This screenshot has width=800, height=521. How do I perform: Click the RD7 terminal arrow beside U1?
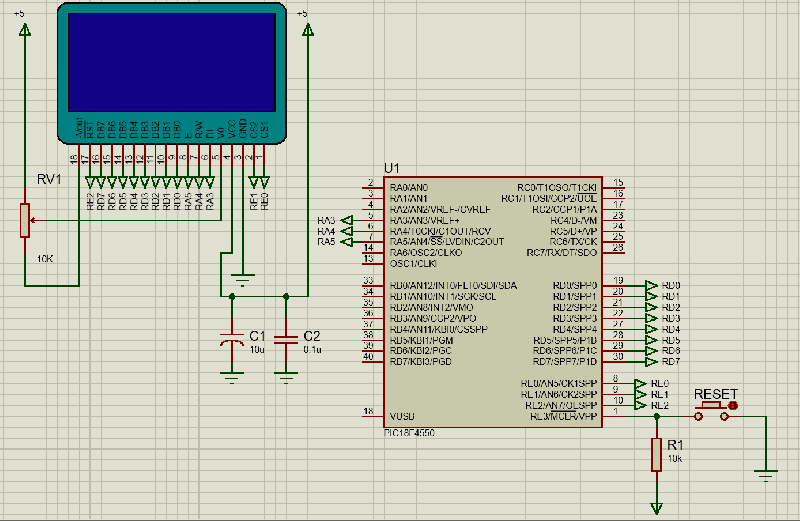click(x=652, y=362)
